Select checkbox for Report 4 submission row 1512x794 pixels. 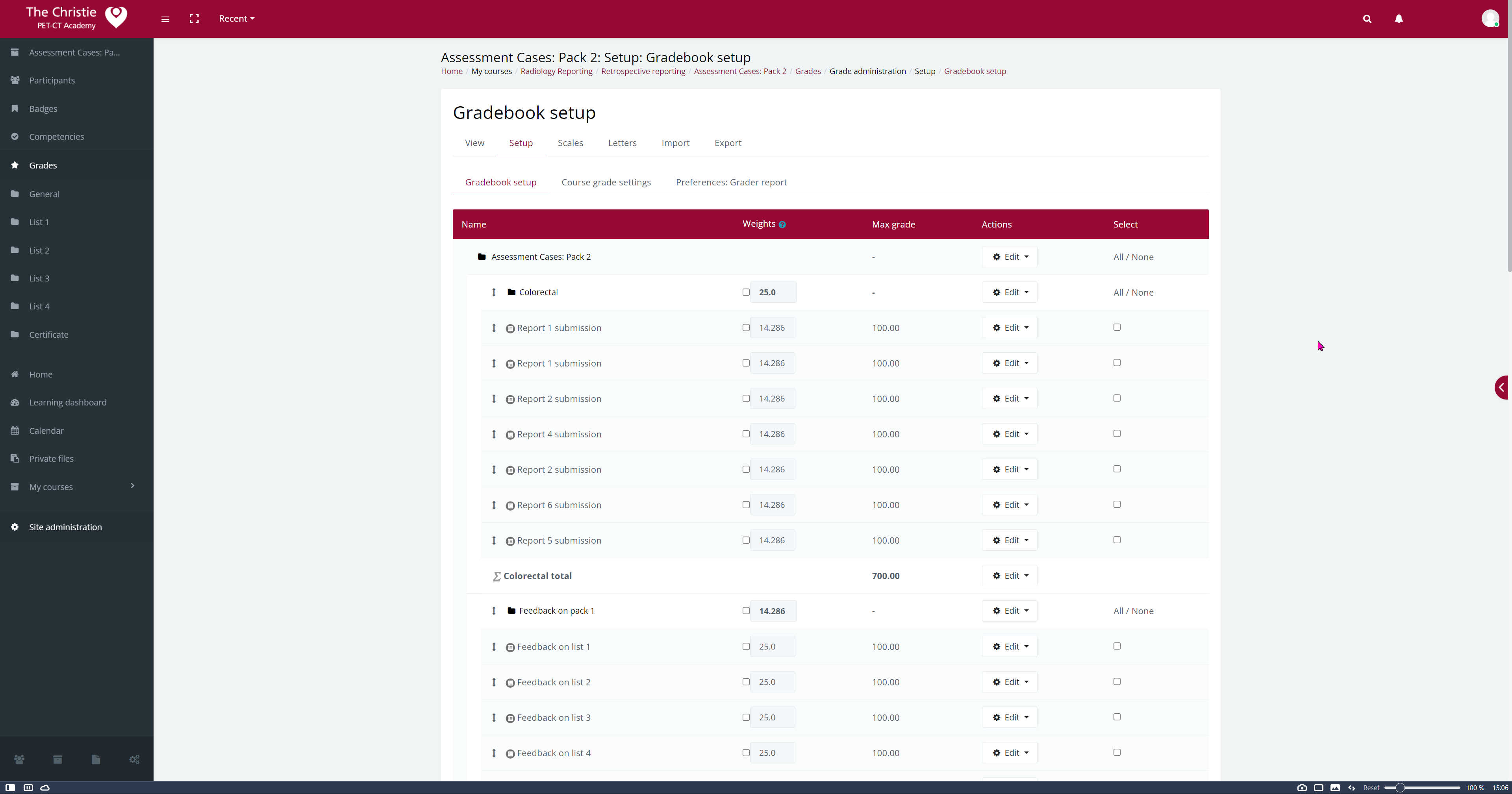1117,434
